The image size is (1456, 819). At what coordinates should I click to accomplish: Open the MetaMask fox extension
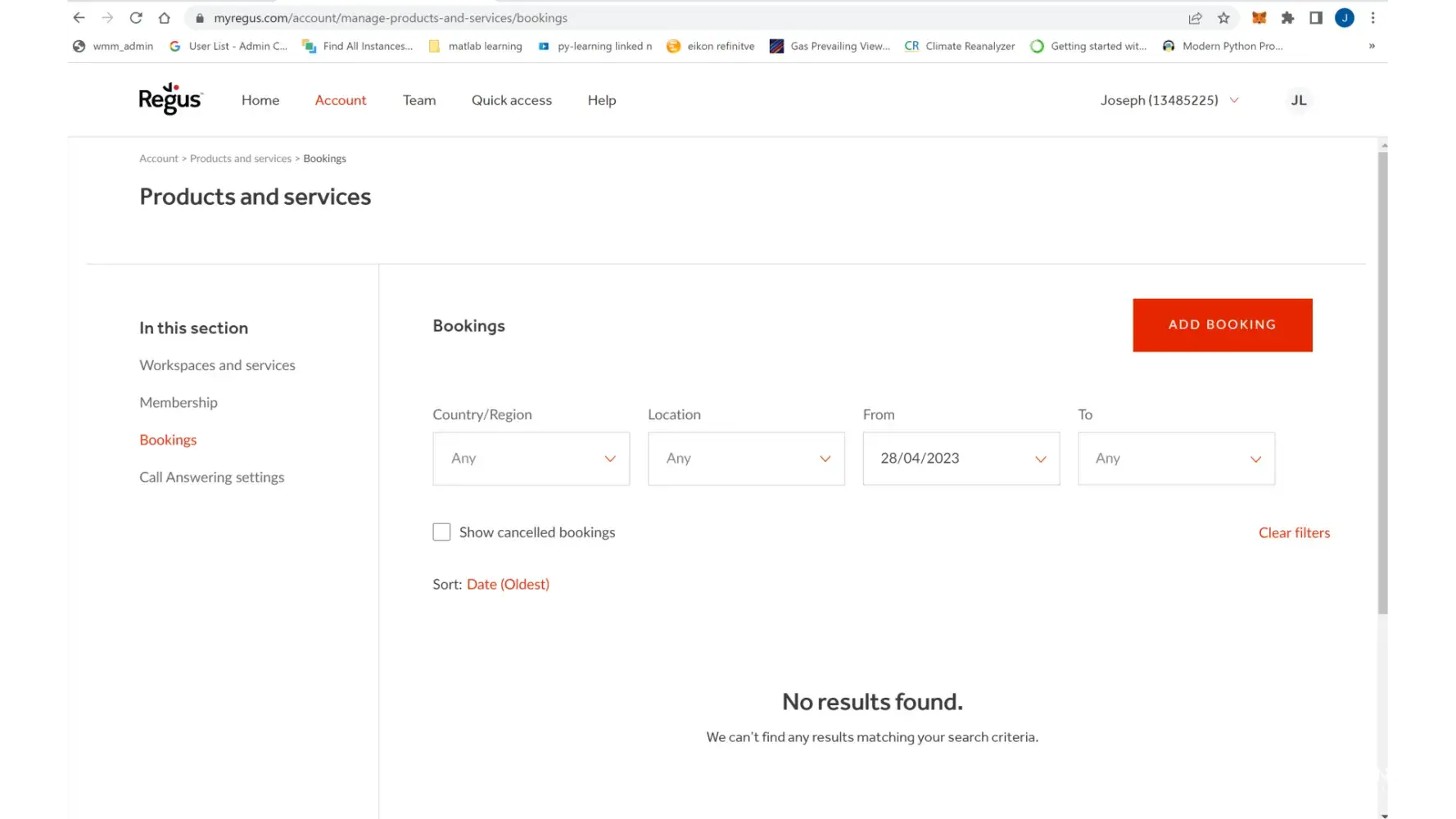coord(1259,18)
